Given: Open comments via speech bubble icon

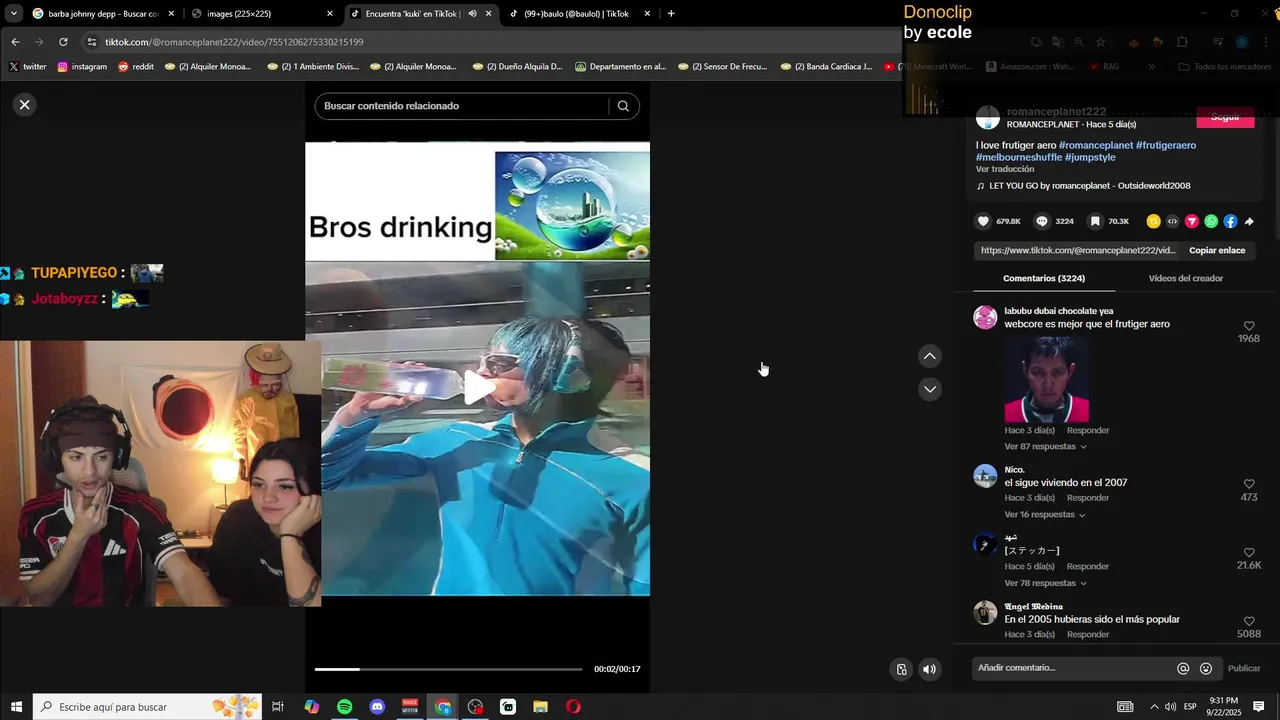Looking at the screenshot, I should point(1041,221).
